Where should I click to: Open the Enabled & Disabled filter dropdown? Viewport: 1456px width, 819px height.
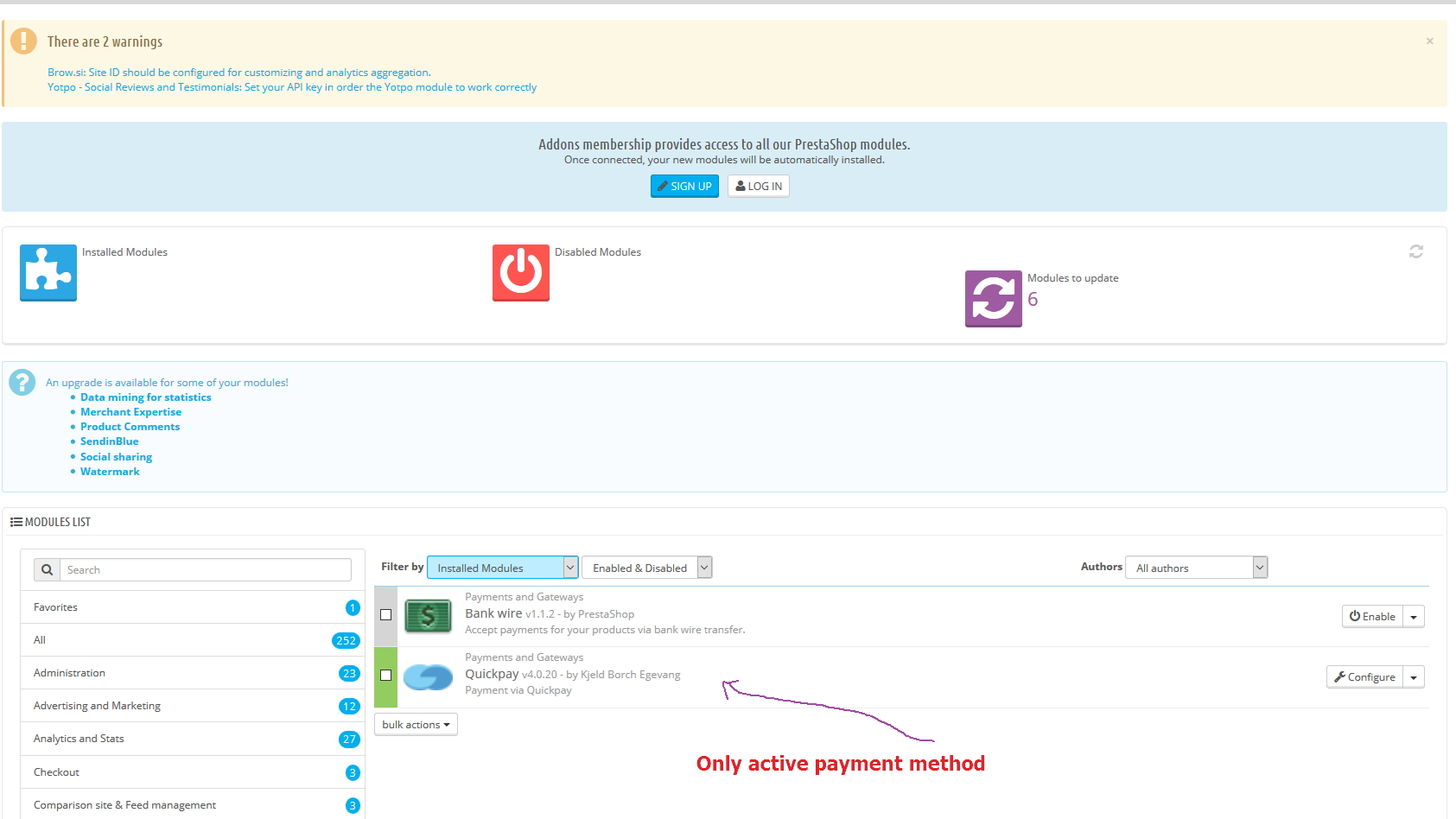[647, 568]
